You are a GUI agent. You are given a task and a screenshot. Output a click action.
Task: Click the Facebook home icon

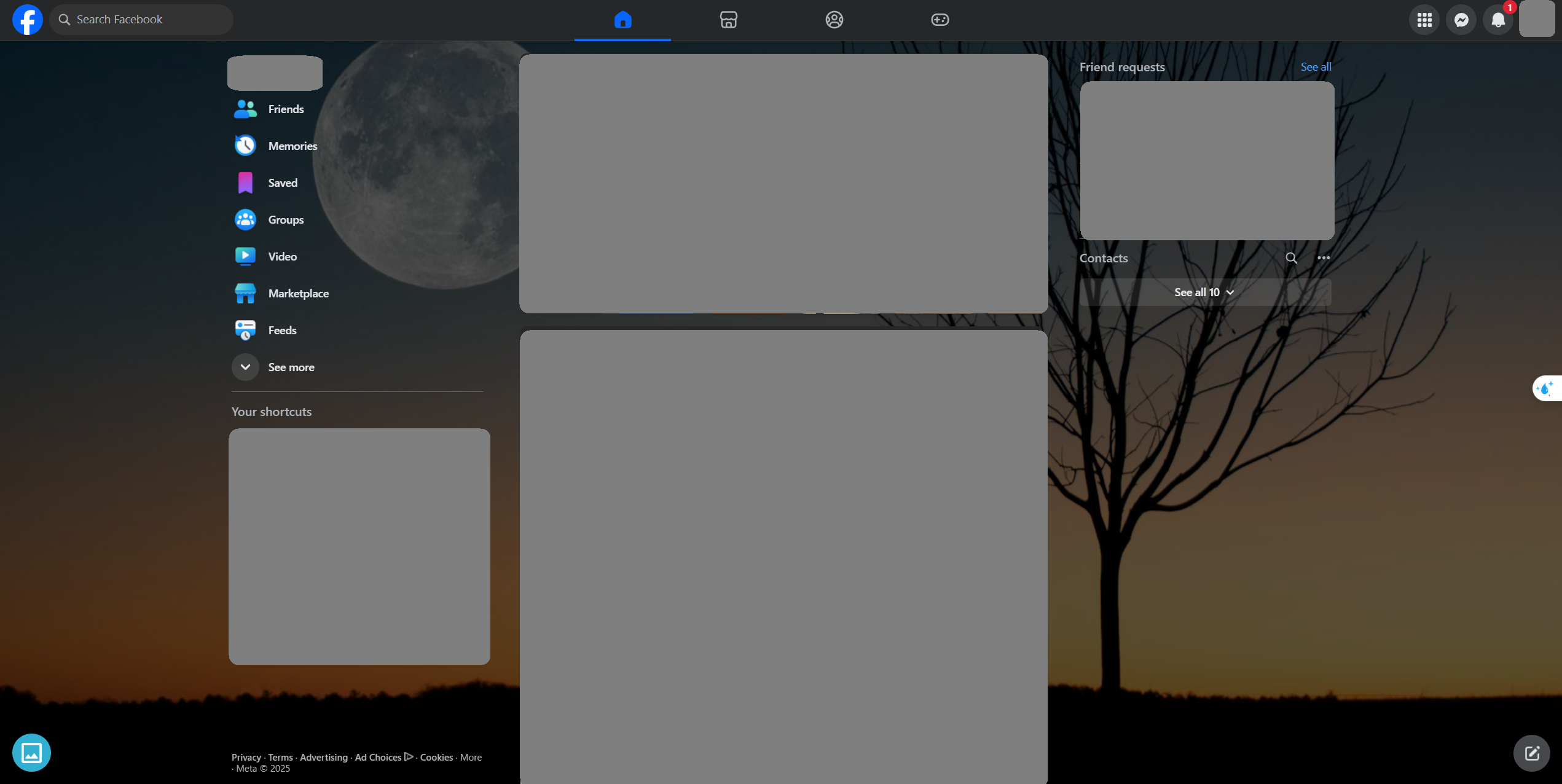(x=622, y=19)
